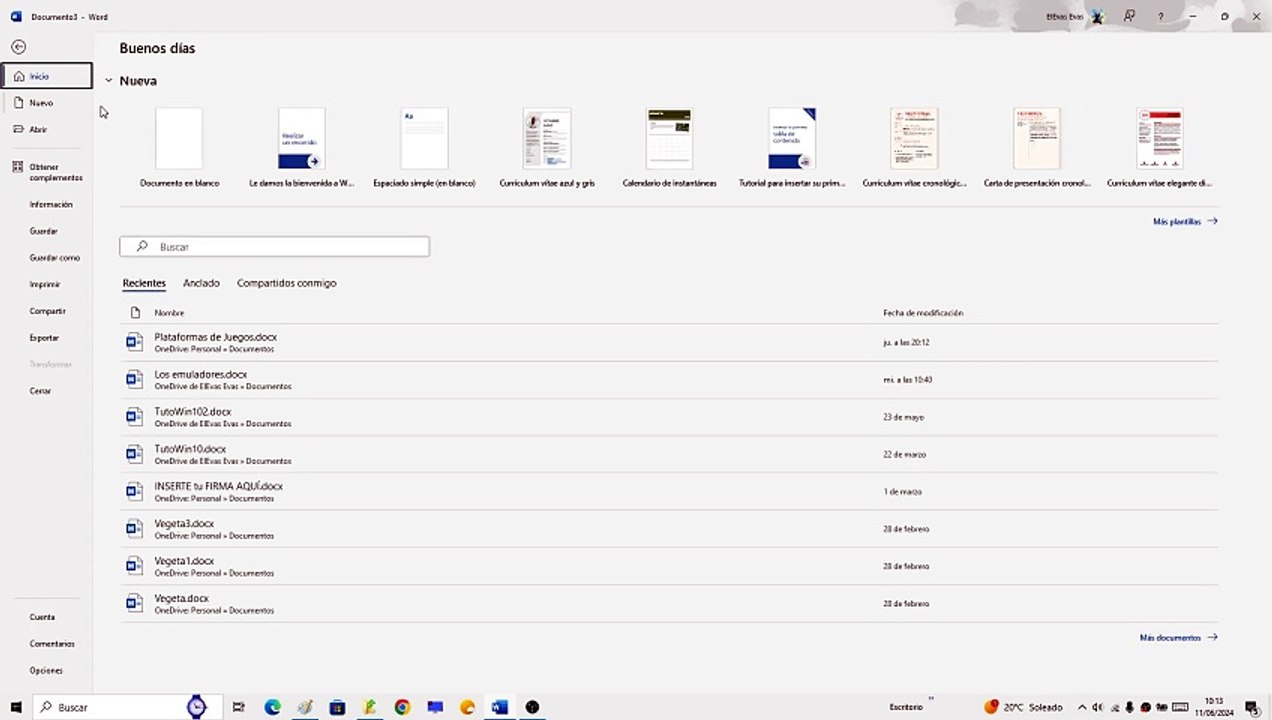Open TutoWin102.docx
The height and width of the screenshot is (720, 1272).
pos(670,417)
